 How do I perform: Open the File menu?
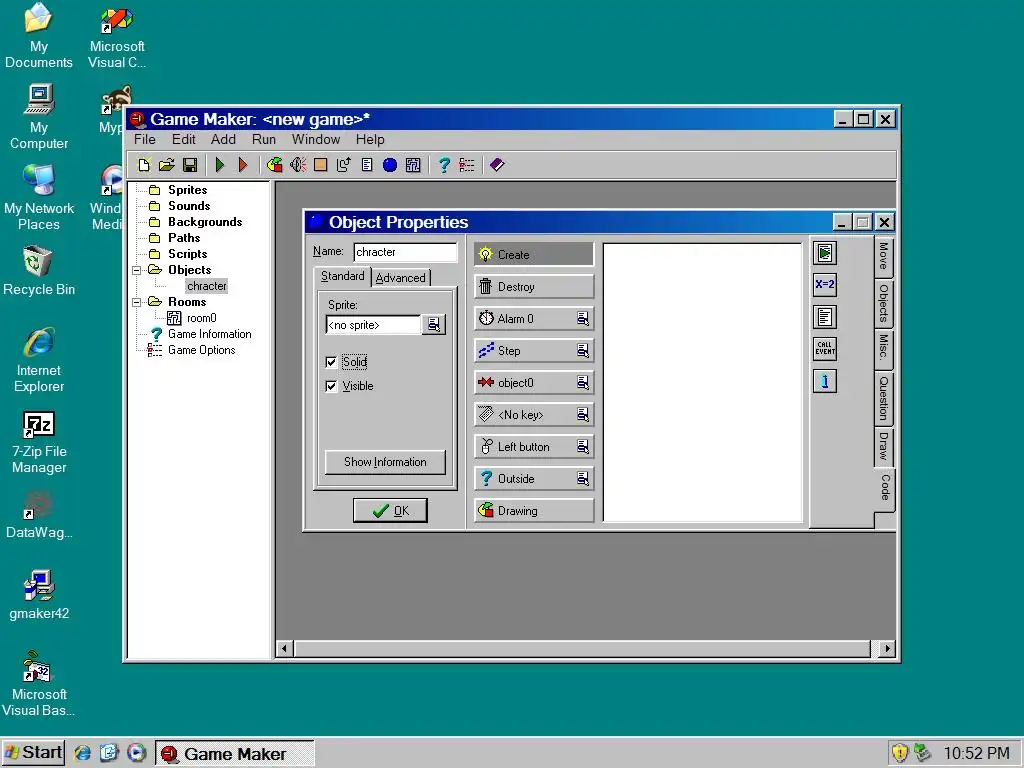tap(144, 139)
